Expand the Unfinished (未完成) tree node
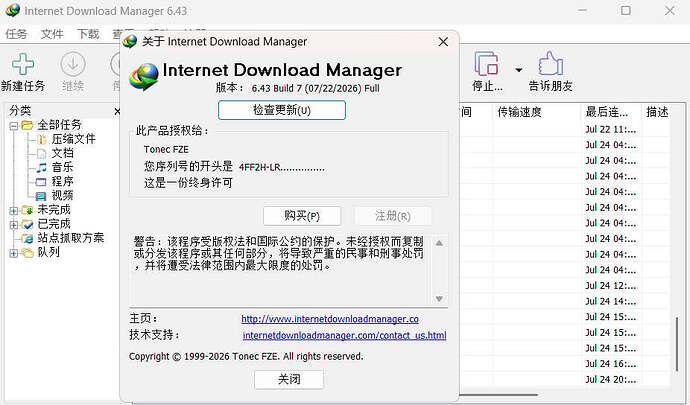Viewport: 690px width, 405px height. click(x=14, y=211)
